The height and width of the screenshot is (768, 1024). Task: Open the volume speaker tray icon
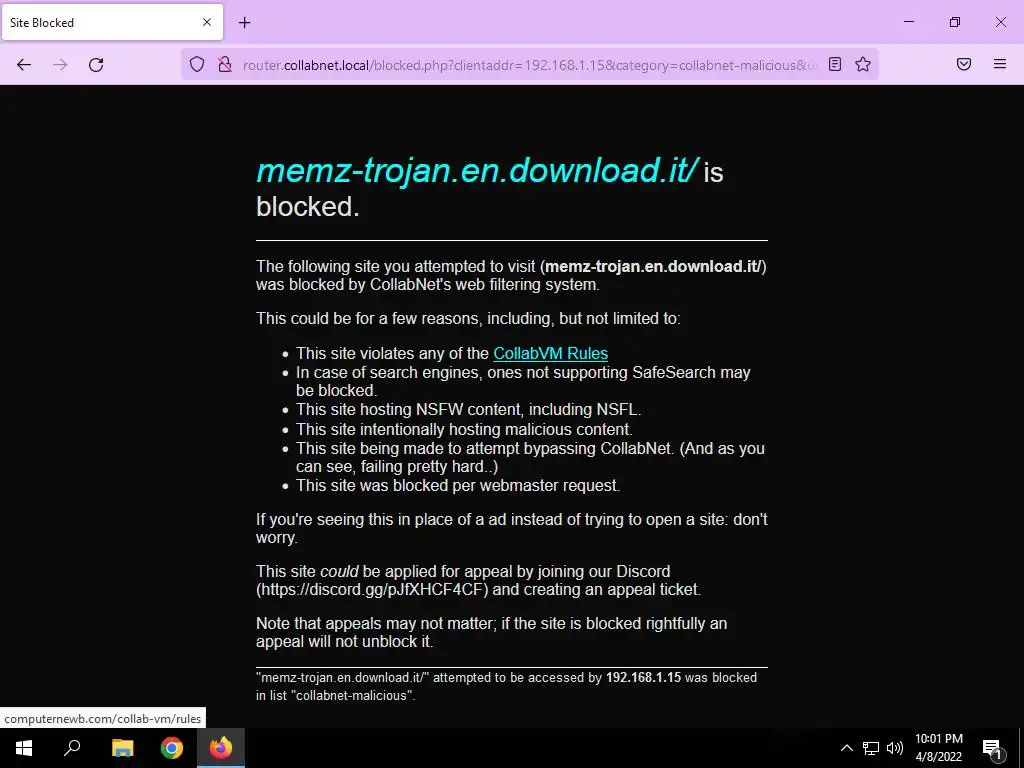tap(895, 748)
